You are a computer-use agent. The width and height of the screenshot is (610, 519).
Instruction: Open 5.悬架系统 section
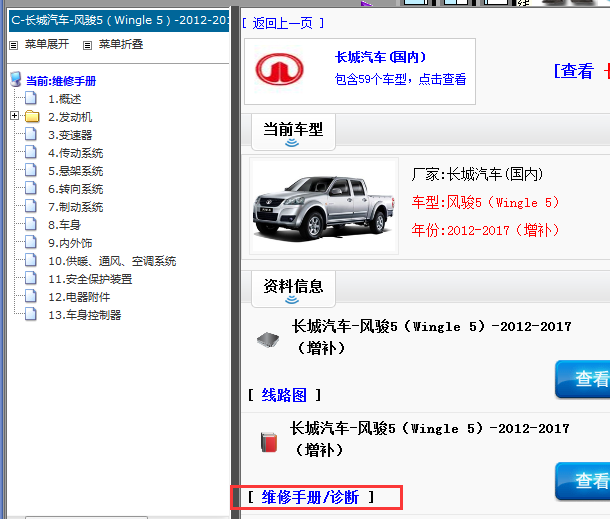pyautogui.click(x=75, y=171)
